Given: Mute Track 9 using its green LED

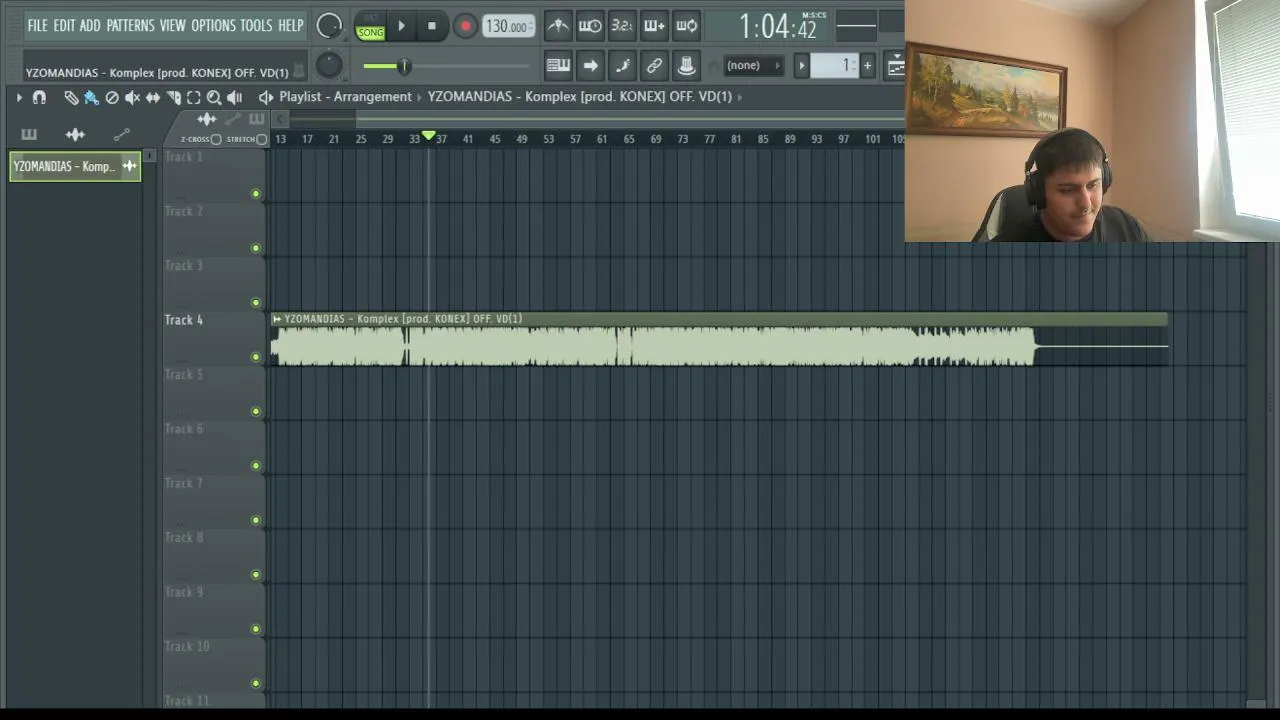Looking at the screenshot, I should coord(256,629).
